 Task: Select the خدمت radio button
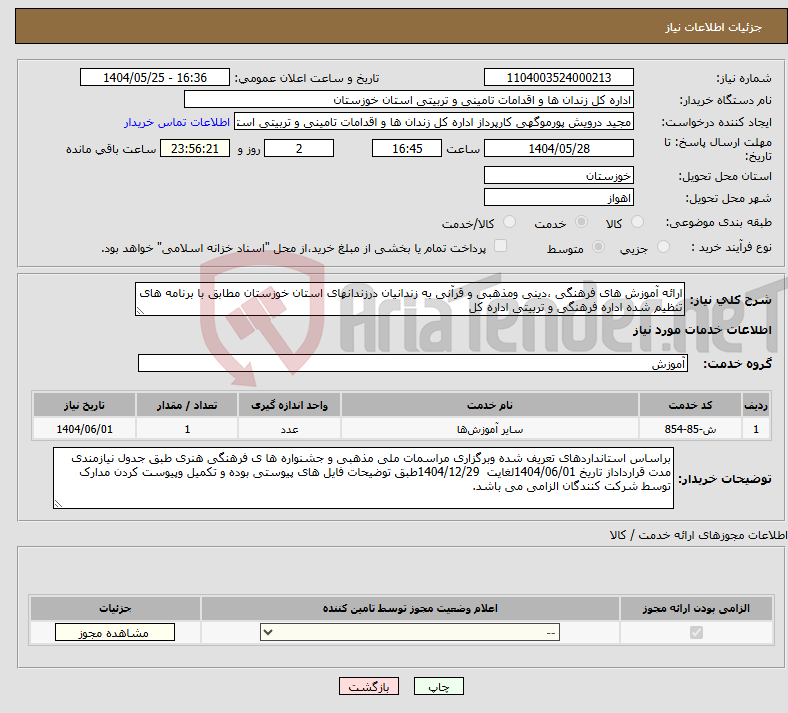tap(581, 222)
